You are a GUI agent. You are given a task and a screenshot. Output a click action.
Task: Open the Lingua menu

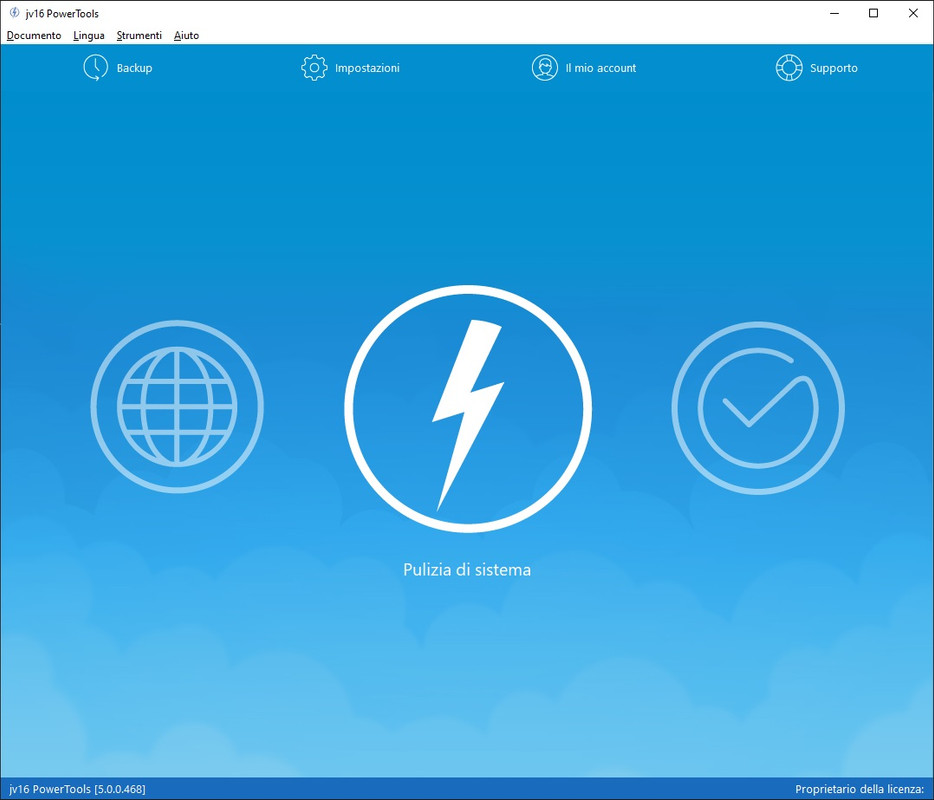[x=89, y=36]
